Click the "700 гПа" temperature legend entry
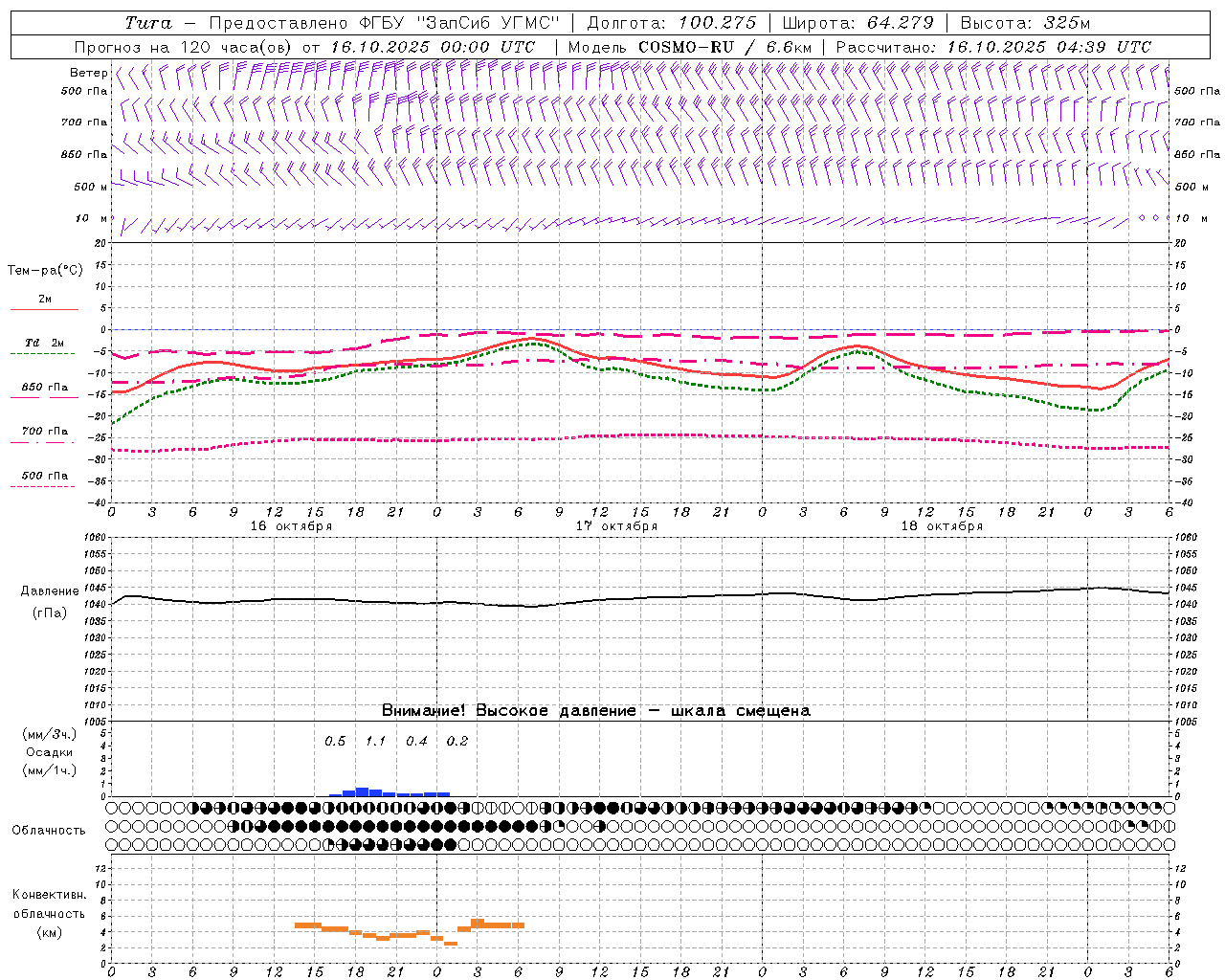 point(45,431)
